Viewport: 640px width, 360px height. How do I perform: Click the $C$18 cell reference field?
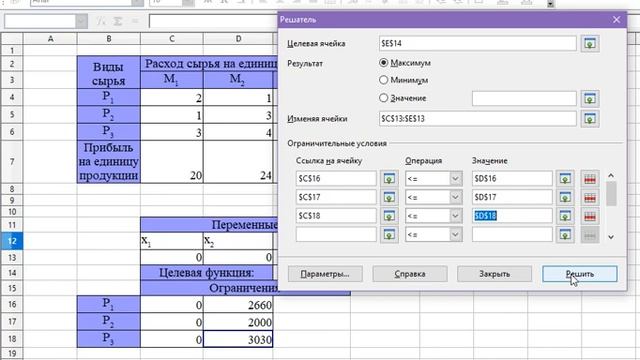[336, 216]
